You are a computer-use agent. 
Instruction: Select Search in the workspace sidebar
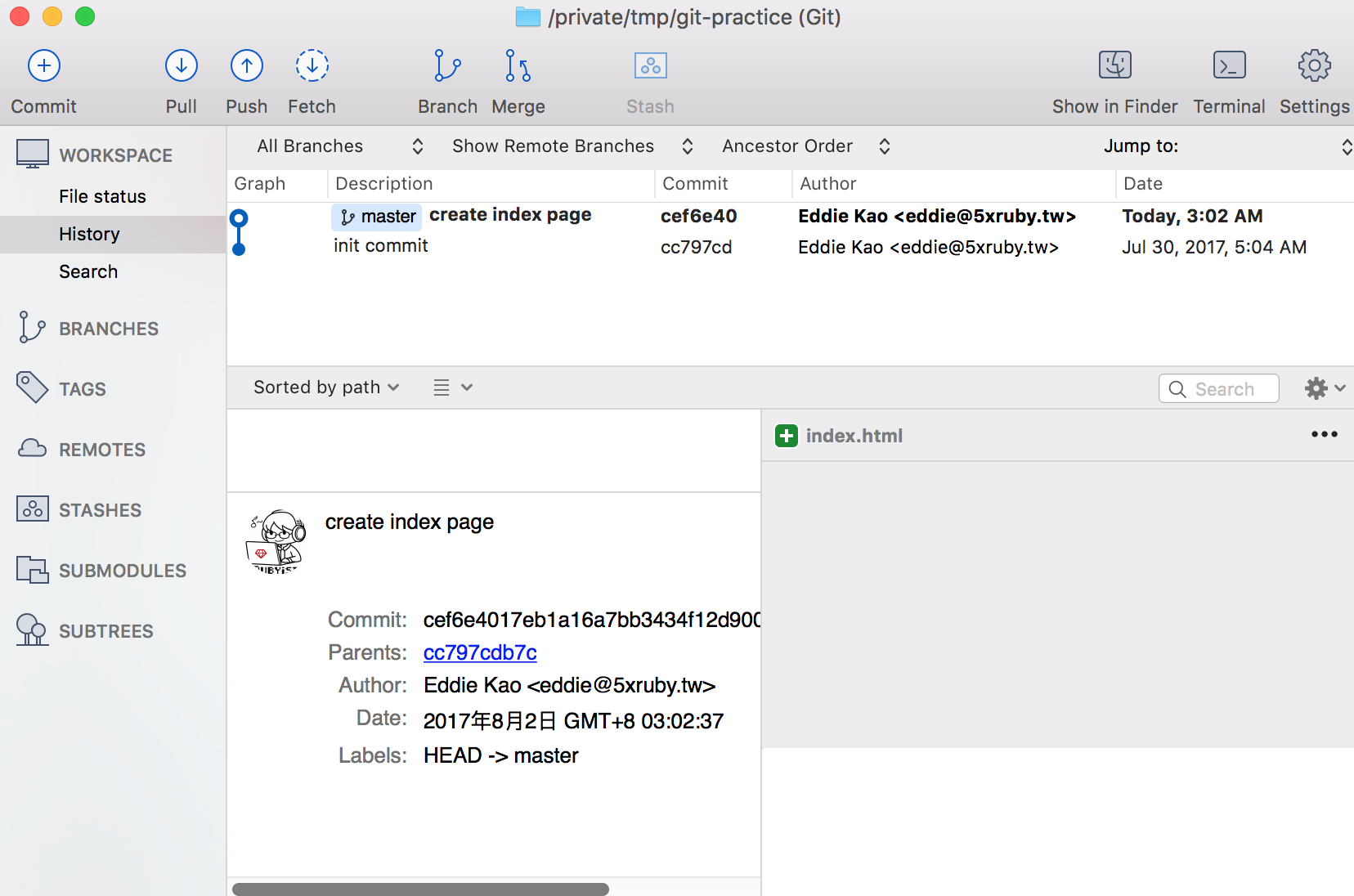coord(88,271)
